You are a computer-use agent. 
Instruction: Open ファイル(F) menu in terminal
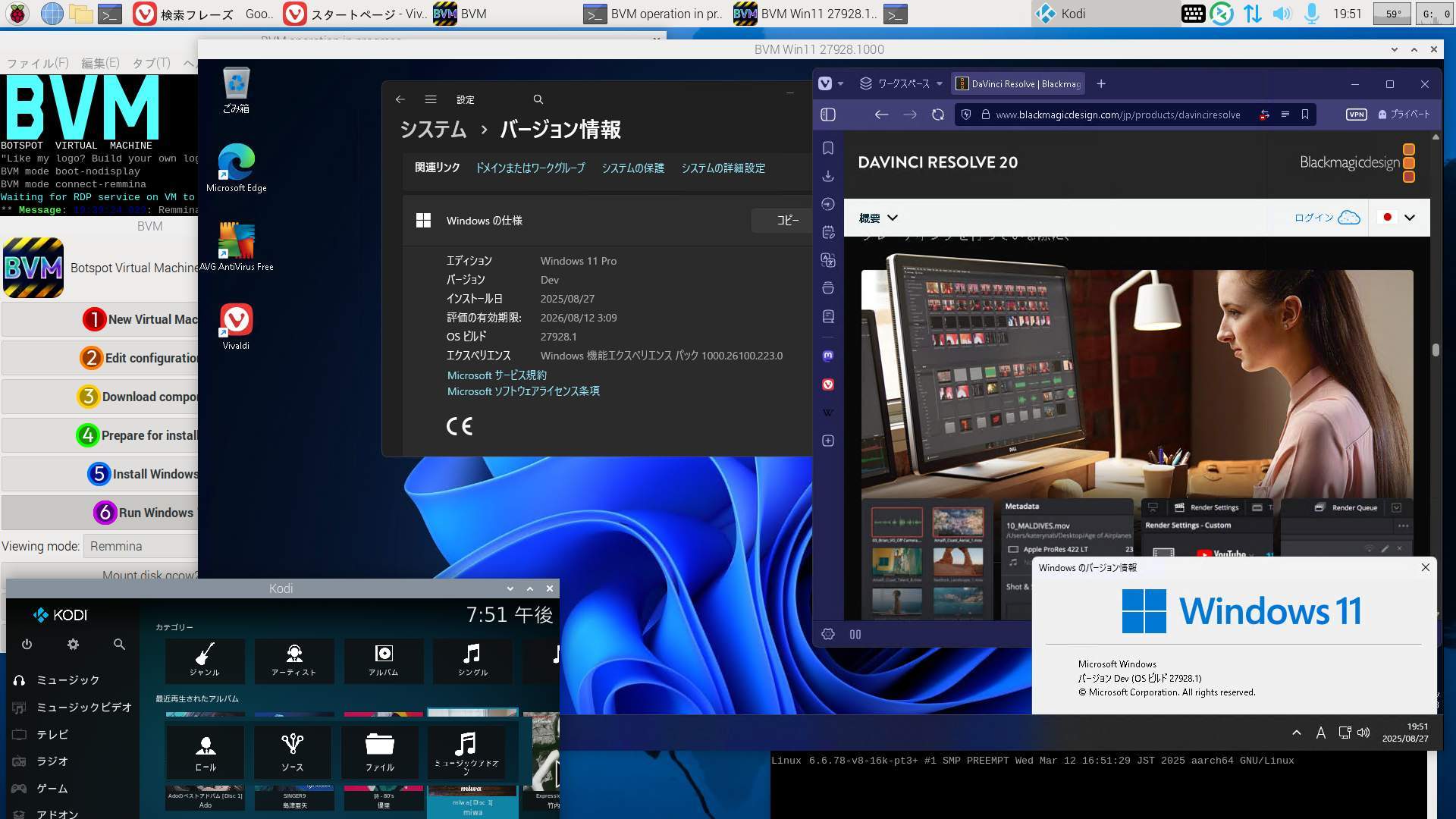37,63
